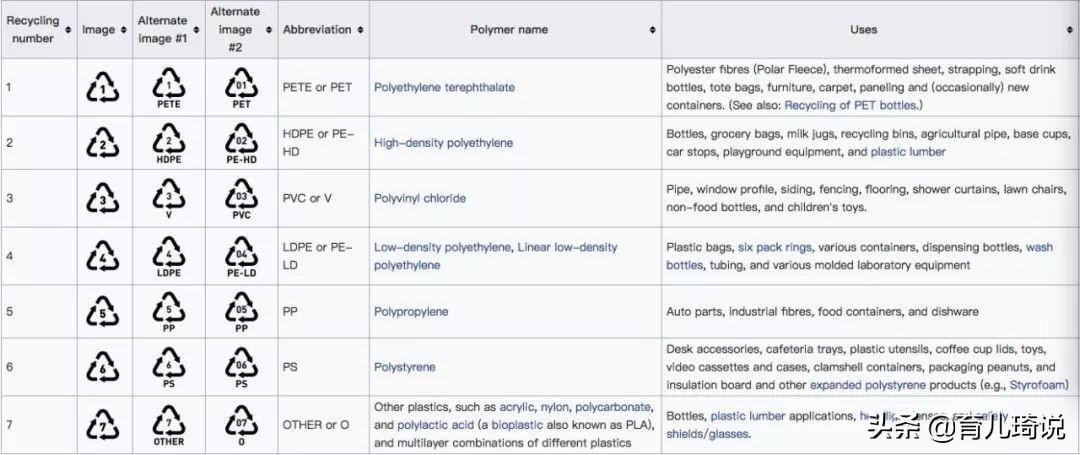Click the OTHER recycling symbol image
Screen dimensions: 1080x455
click(169, 424)
